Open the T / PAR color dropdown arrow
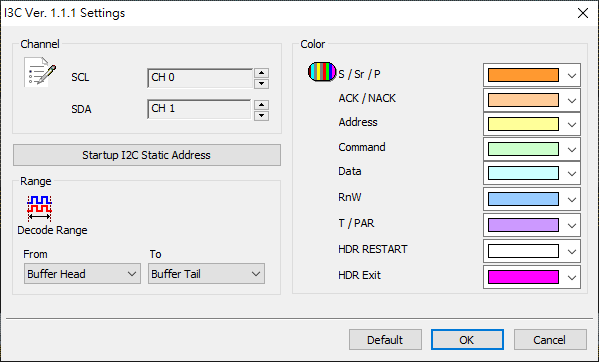 [x=571, y=225]
